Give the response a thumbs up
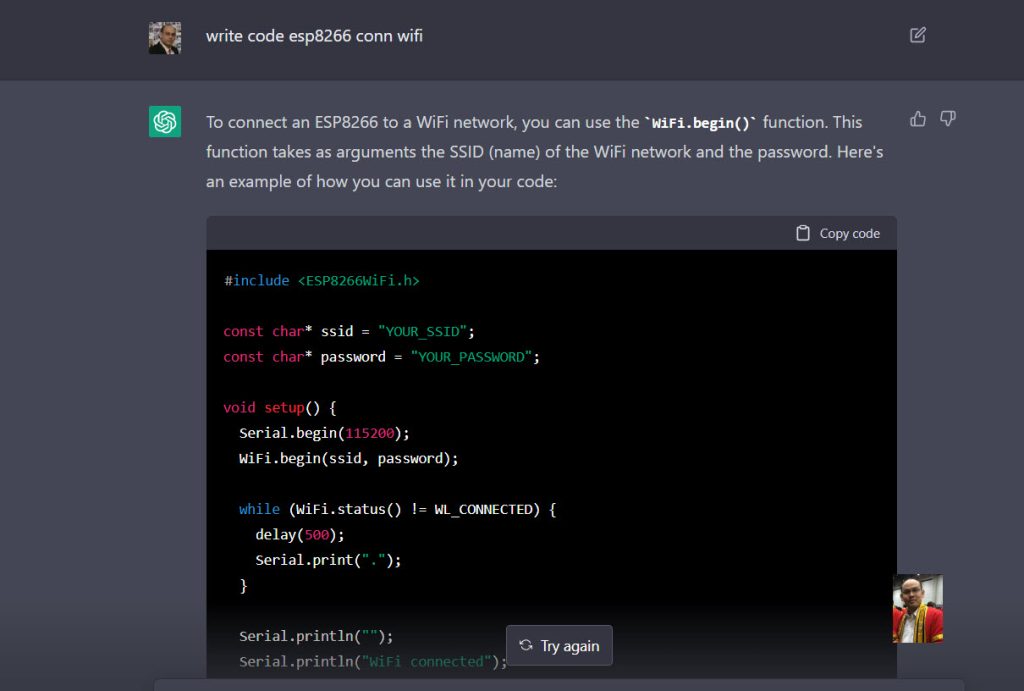Viewport: 1024px width, 691px height. pos(917,119)
